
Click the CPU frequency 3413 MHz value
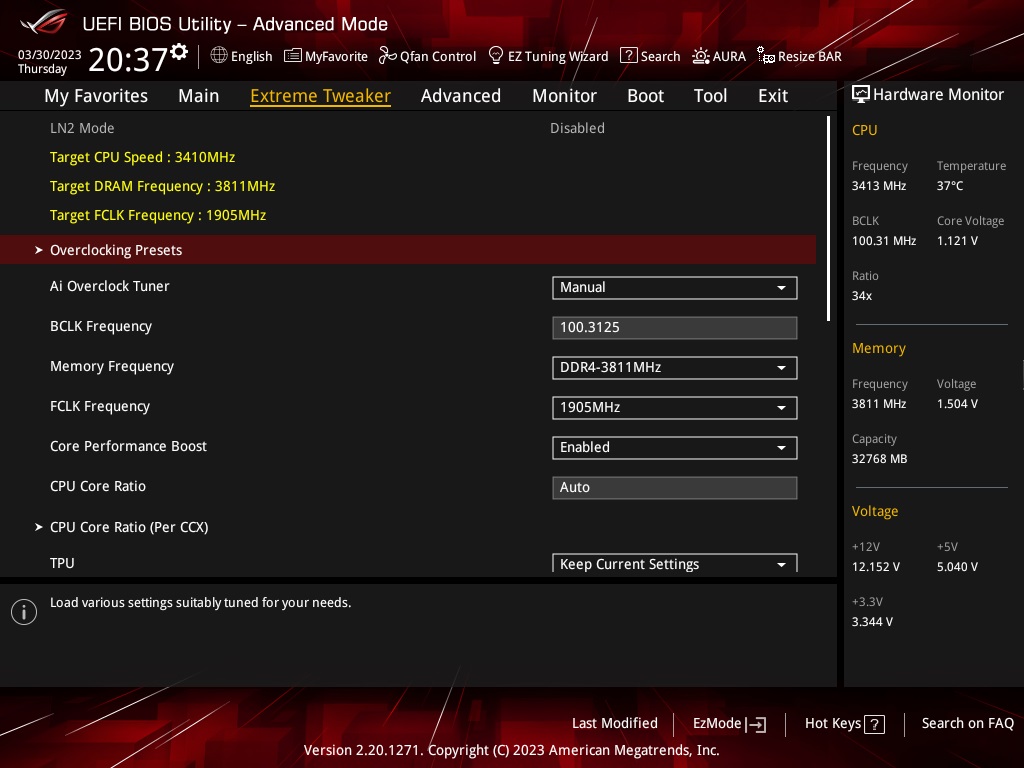coord(878,185)
